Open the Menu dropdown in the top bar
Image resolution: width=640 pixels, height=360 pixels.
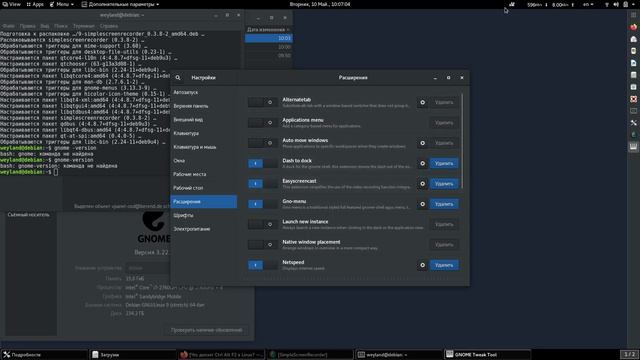pos(62,4)
